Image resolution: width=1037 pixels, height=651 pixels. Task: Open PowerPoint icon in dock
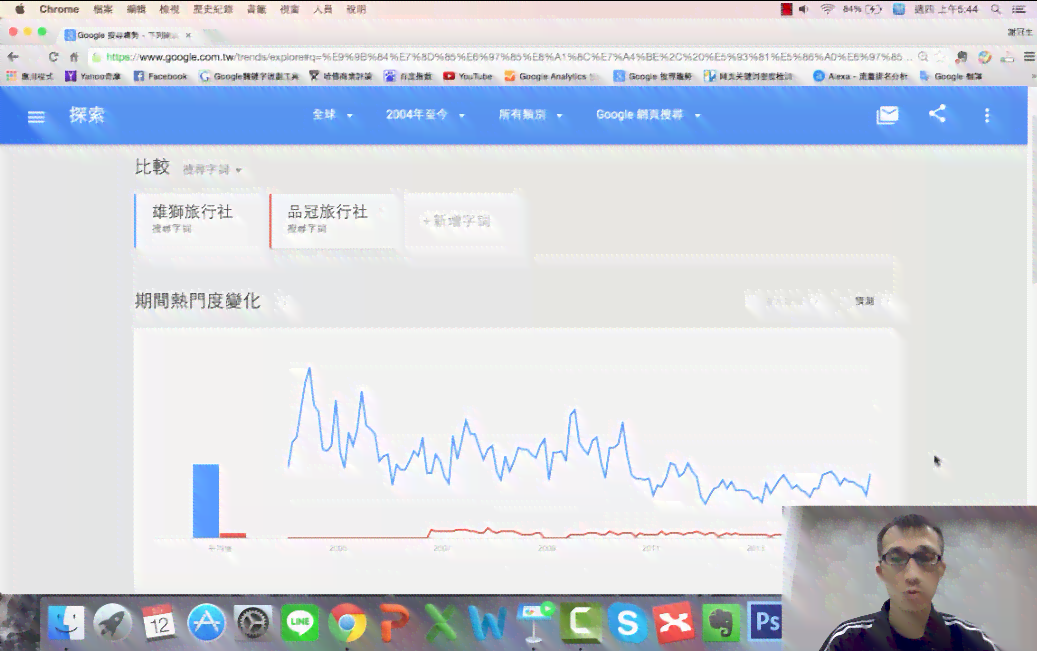(395, 623)
